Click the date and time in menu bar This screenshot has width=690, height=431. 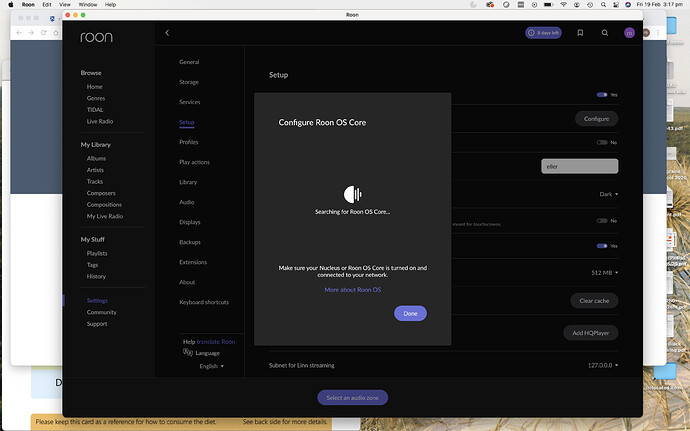tap(660, 4)
